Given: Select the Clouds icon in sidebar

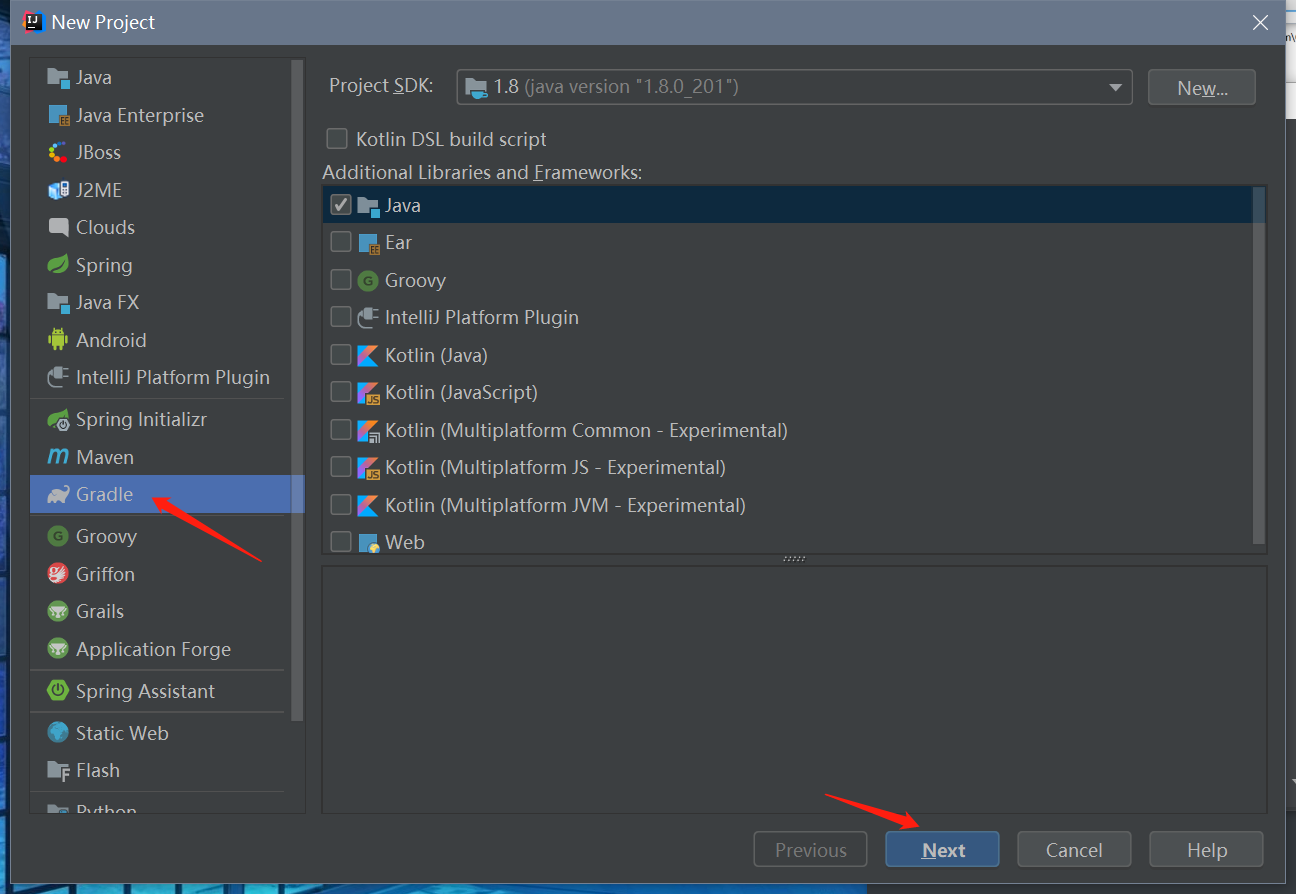Looking at the screenshot, I should [x=58, y=227].
